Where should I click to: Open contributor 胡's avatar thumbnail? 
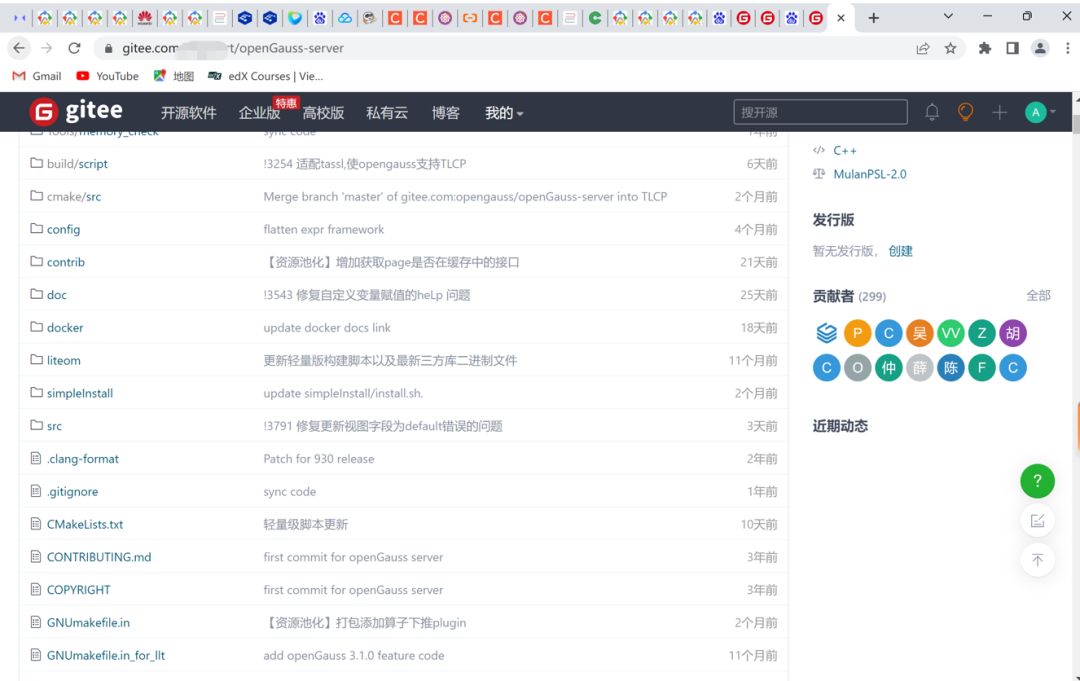(1012, 333)
